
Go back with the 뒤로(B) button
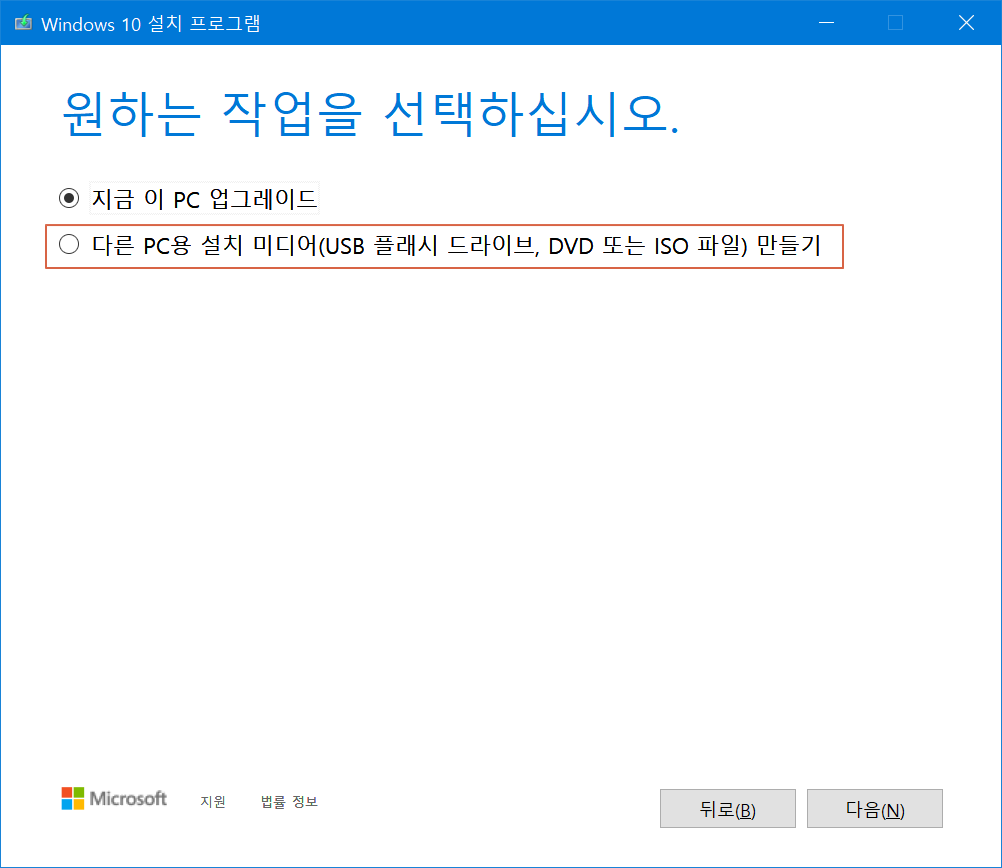727,809
